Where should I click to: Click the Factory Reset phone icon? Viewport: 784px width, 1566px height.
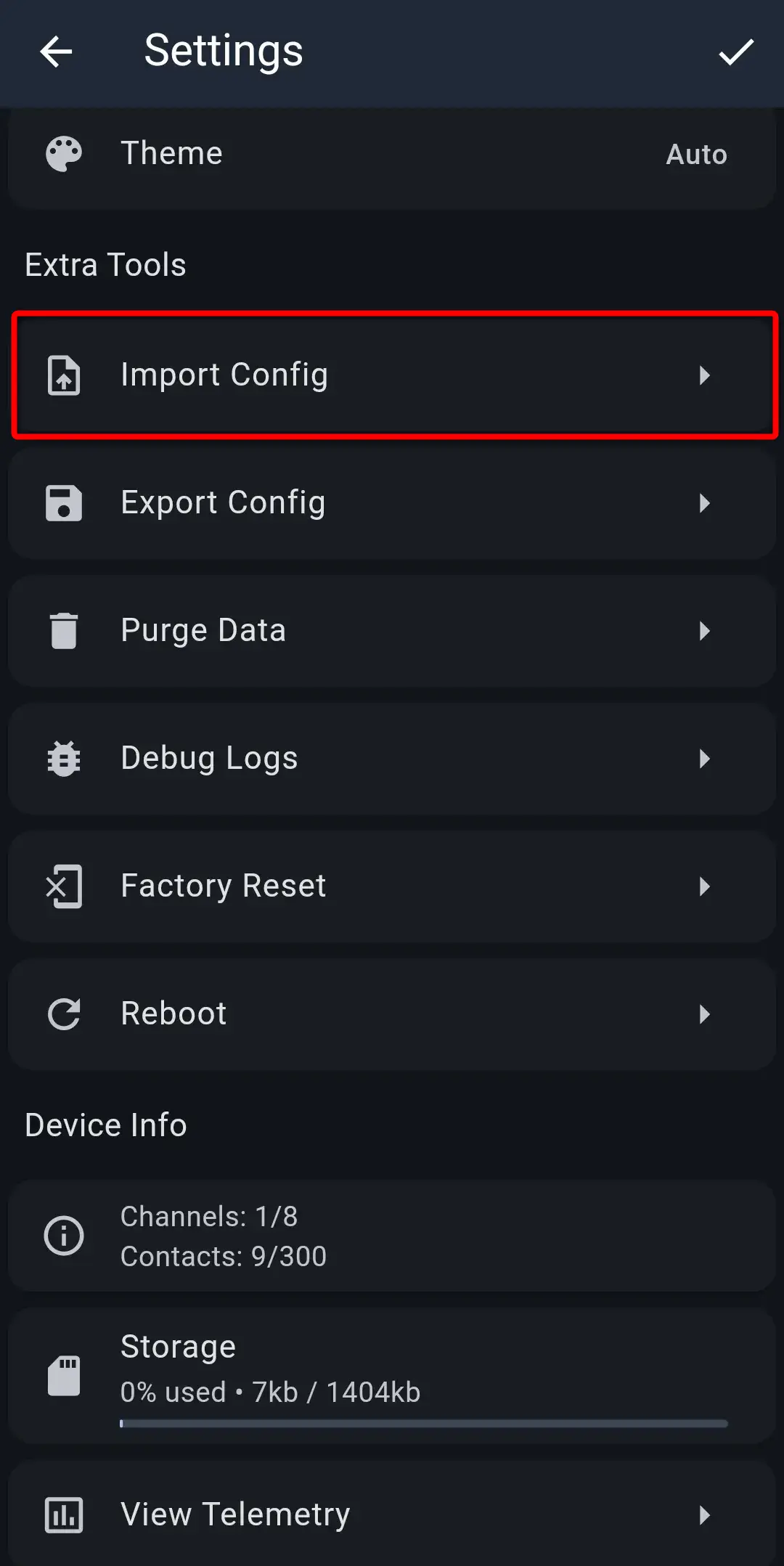click(x=64, y=886)
